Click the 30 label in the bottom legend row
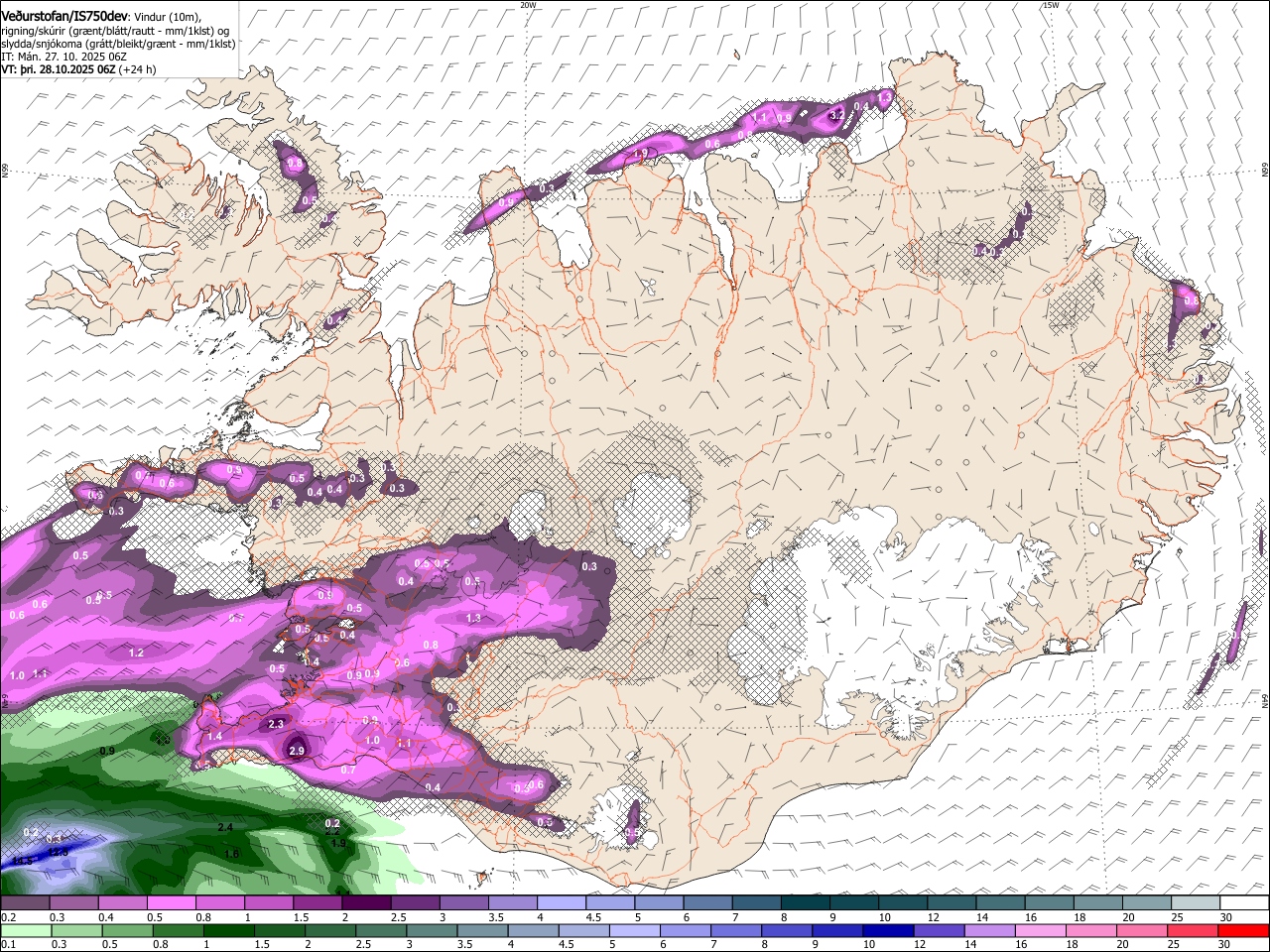 (x=1226, y=944)
